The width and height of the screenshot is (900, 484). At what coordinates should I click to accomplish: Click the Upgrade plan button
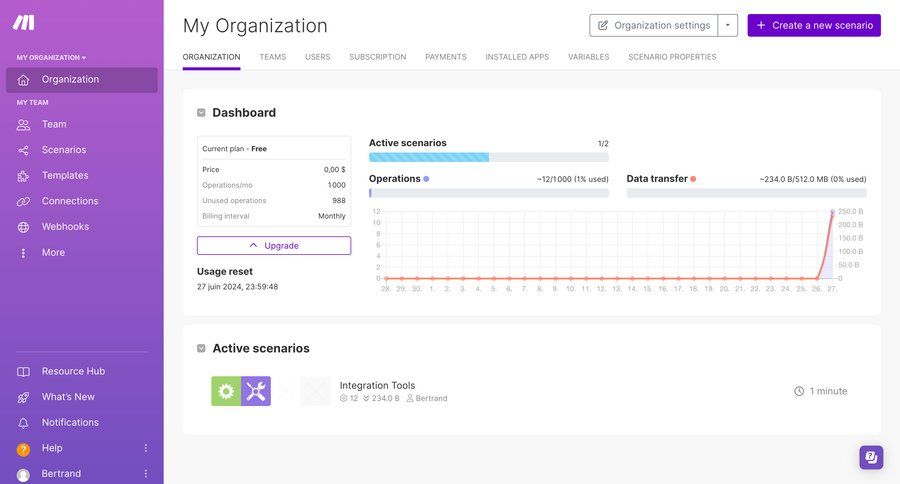point(274,246)
